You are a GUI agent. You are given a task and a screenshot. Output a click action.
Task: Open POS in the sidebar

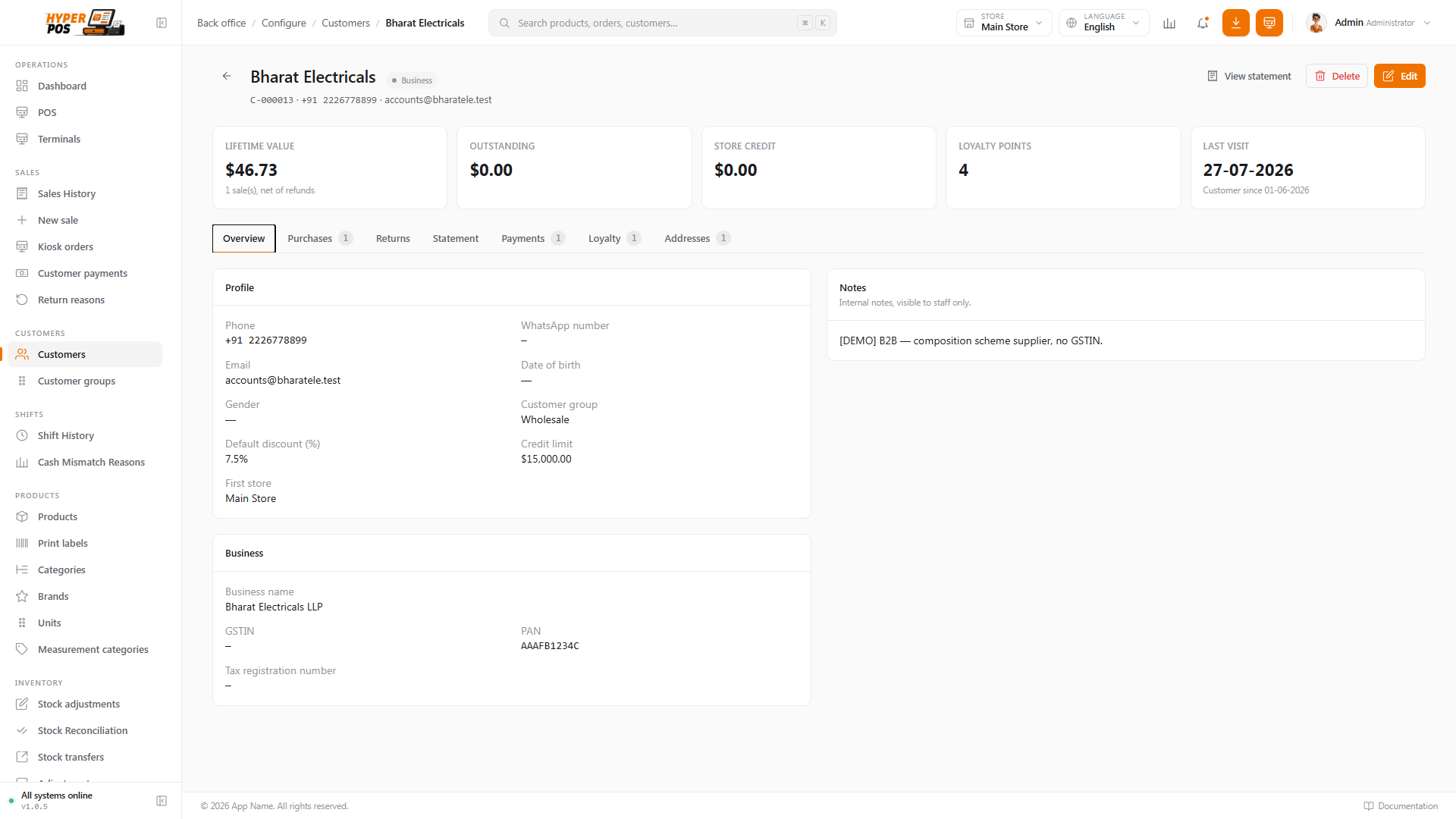click(x=85, y=112)
